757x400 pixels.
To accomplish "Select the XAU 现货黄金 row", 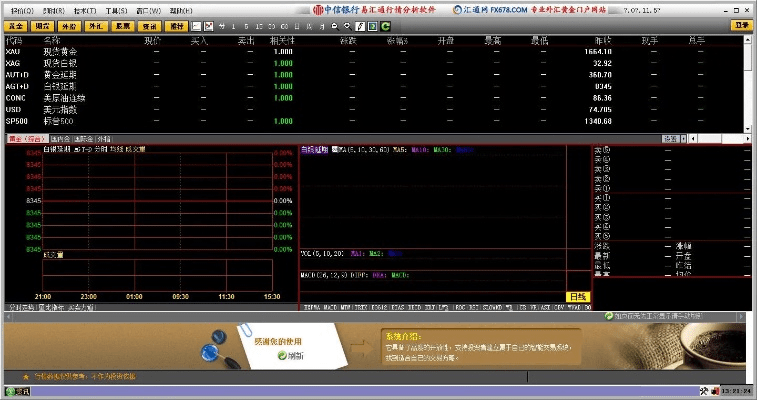I will coord(60,51).
